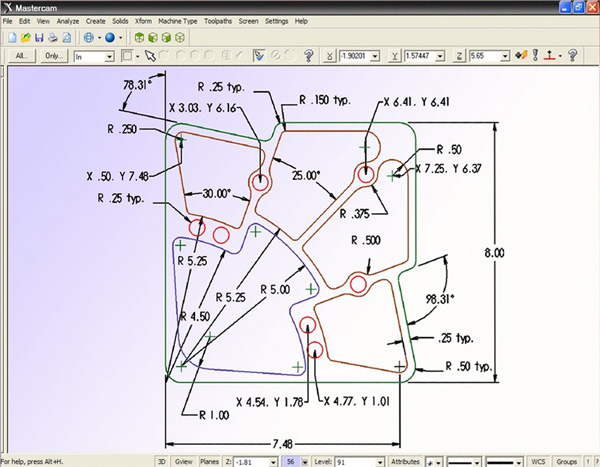The height and width of the screenshot is (467, 600).
Task: Click the 'Only...' selection button
Action: (54, 56)
